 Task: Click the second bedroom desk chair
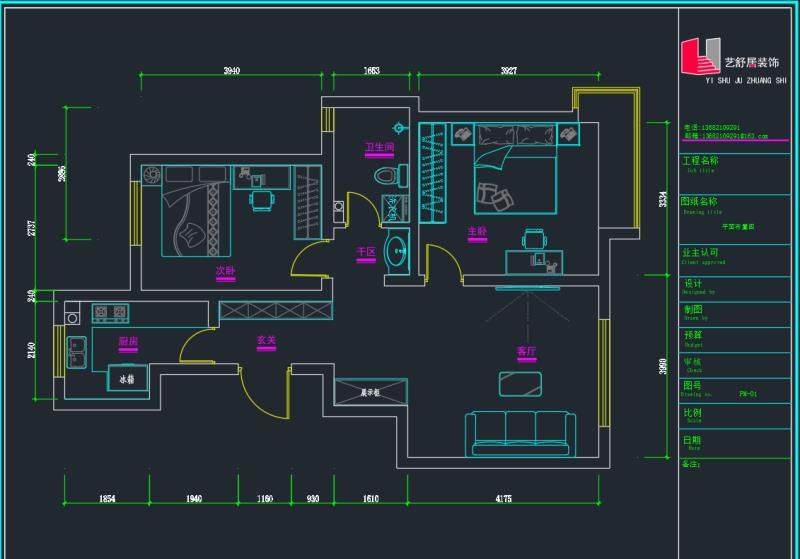(260, 201)
